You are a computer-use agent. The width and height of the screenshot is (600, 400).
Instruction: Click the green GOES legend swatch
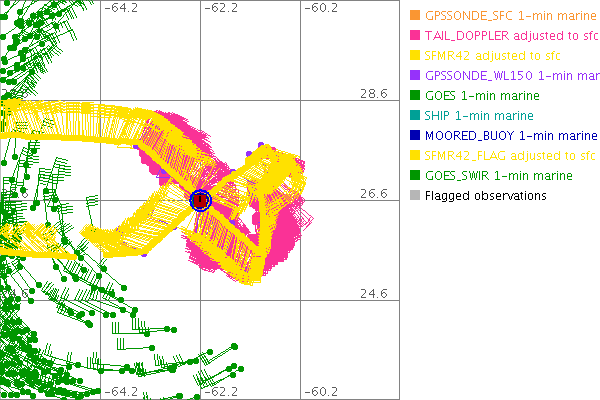(x=414, y=96)
